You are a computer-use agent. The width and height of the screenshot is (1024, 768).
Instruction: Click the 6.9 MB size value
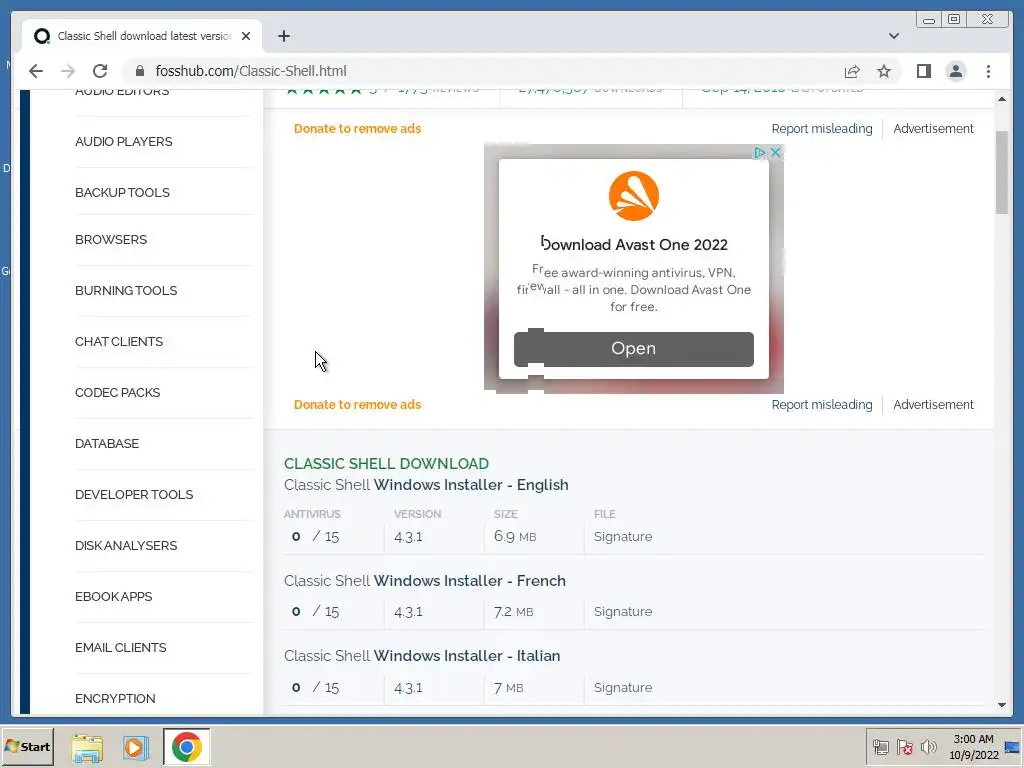tap(515, 537)
